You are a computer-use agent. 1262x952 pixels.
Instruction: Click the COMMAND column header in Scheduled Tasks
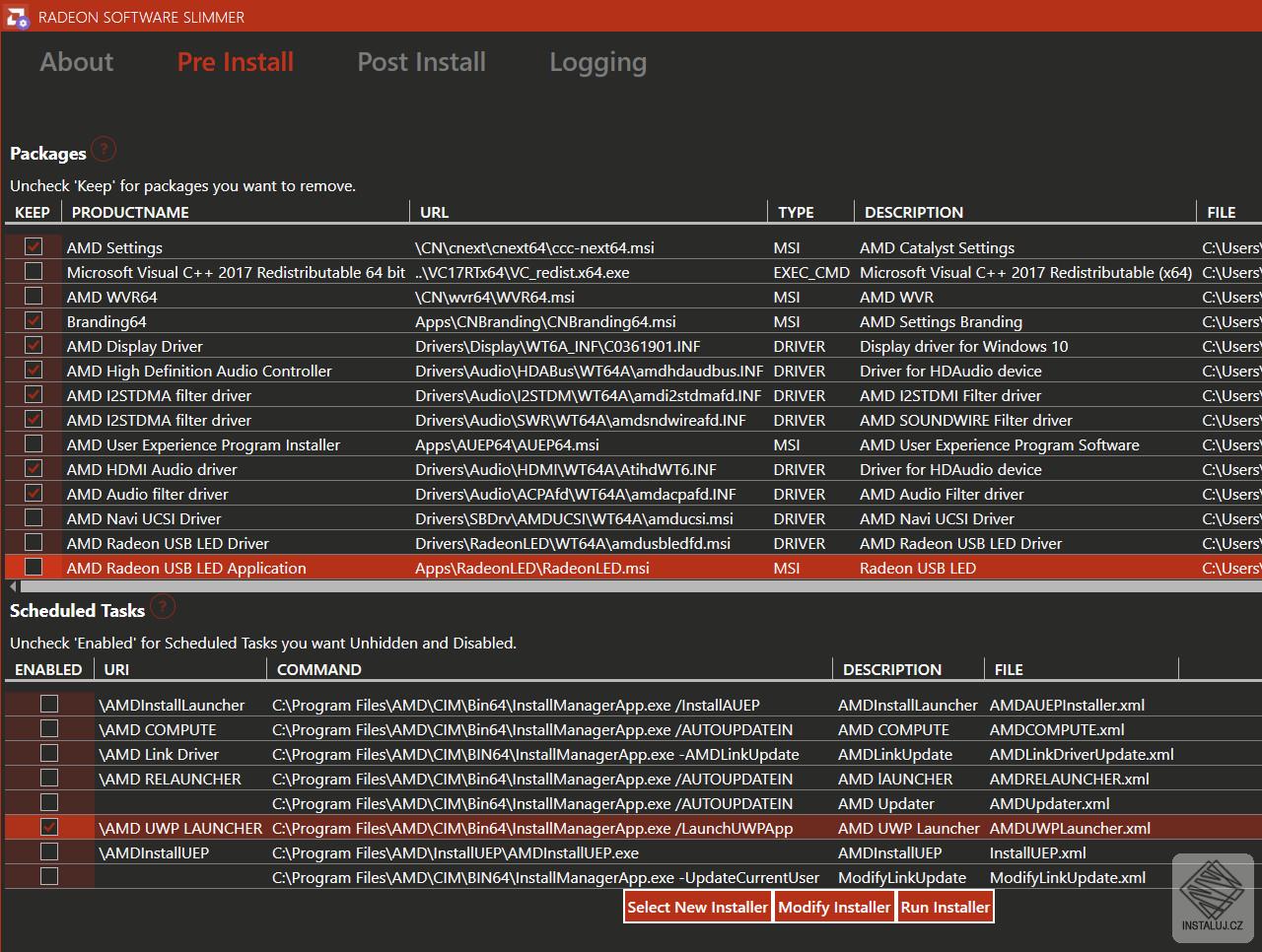(318, 669)
